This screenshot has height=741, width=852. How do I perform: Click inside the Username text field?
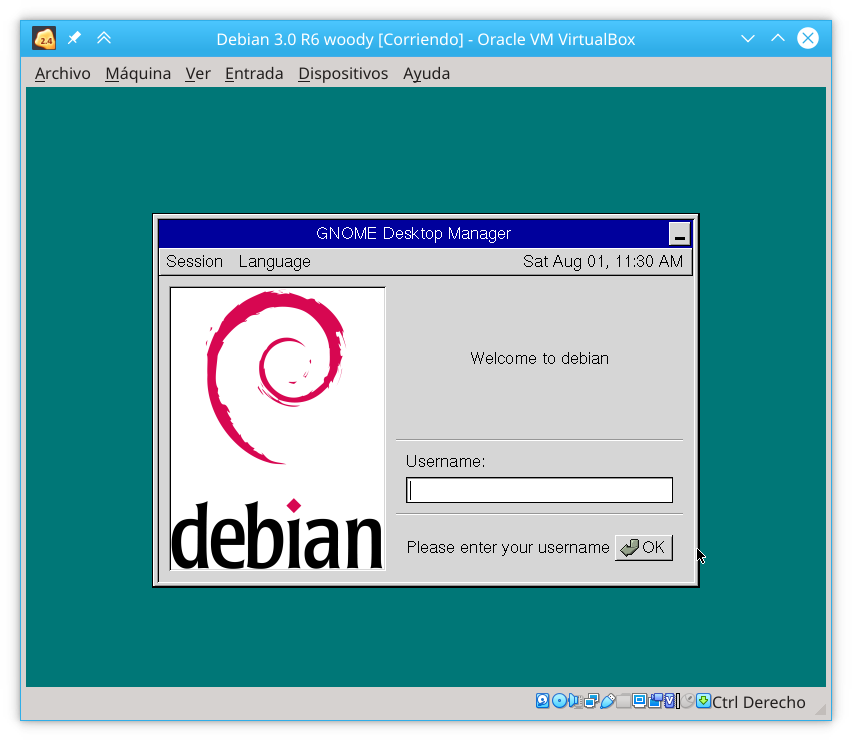coord(539,490)
